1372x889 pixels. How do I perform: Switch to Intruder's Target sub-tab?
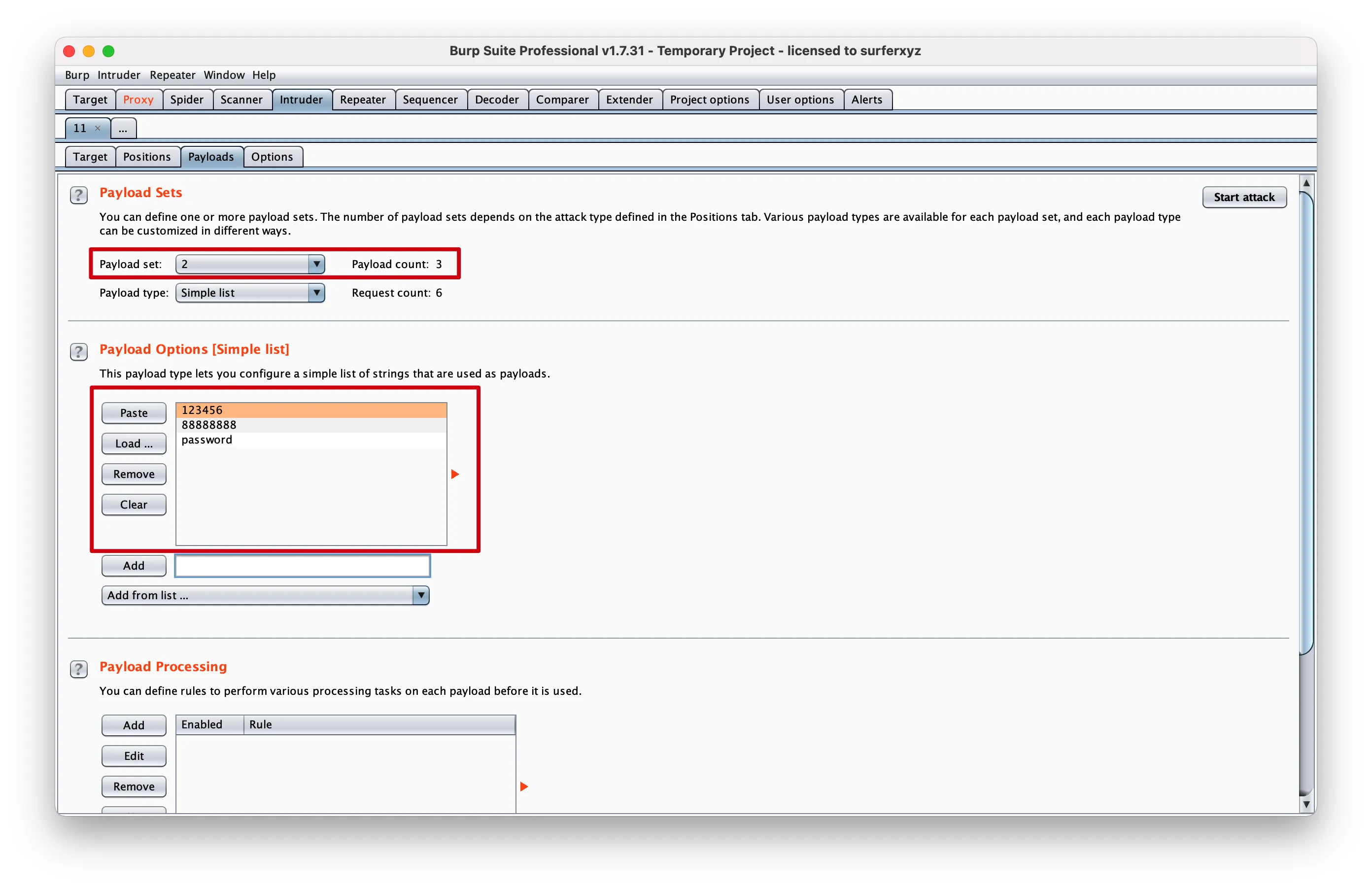90,157
